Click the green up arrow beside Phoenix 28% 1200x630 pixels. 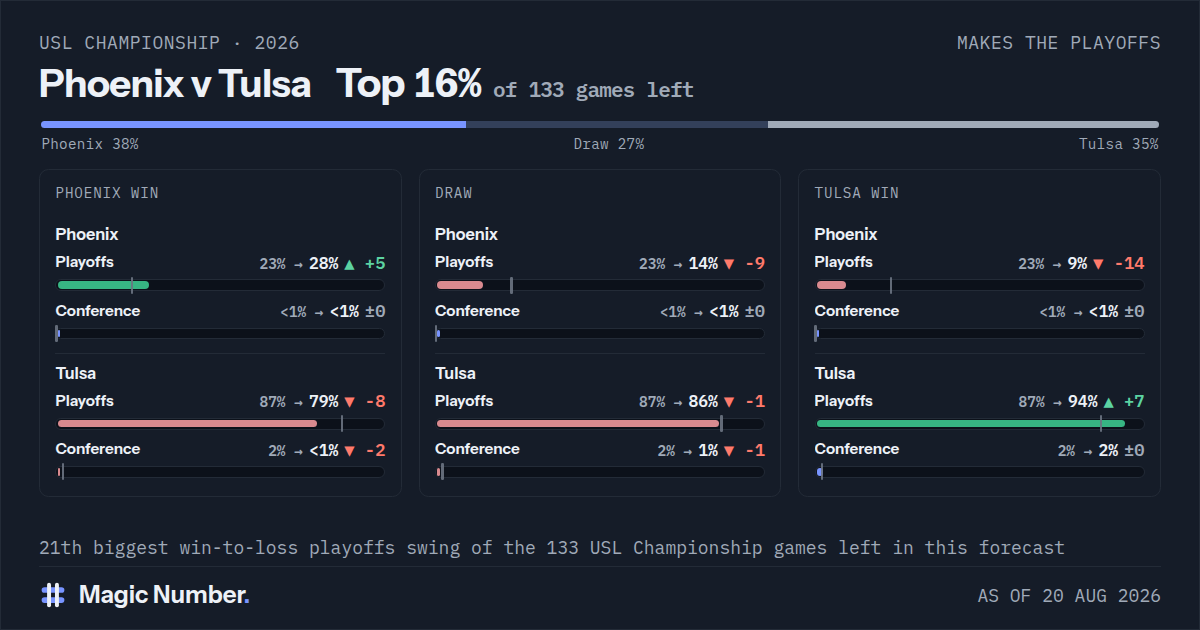click(349, 264)
